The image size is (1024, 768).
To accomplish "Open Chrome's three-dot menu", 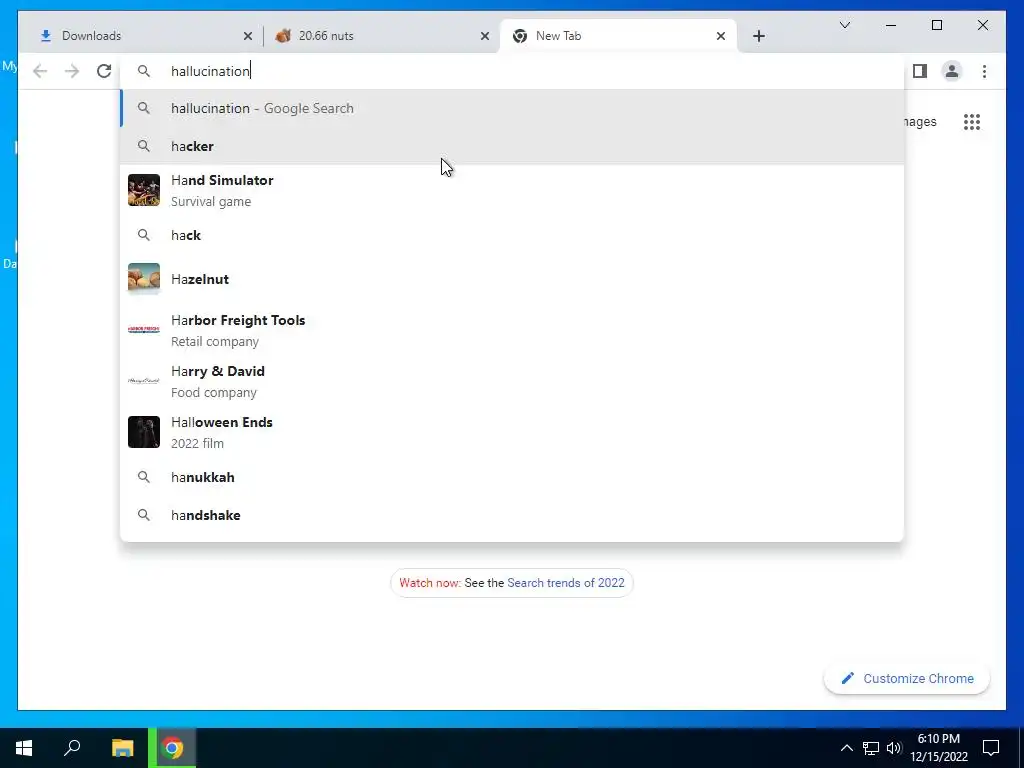I will coord(984,71).
